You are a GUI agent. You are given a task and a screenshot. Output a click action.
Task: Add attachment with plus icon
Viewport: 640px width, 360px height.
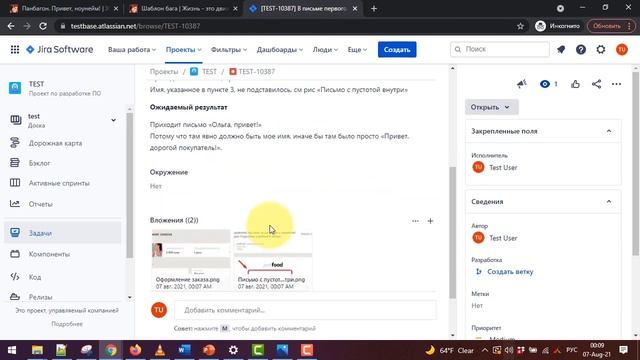[x=430, y=221]
